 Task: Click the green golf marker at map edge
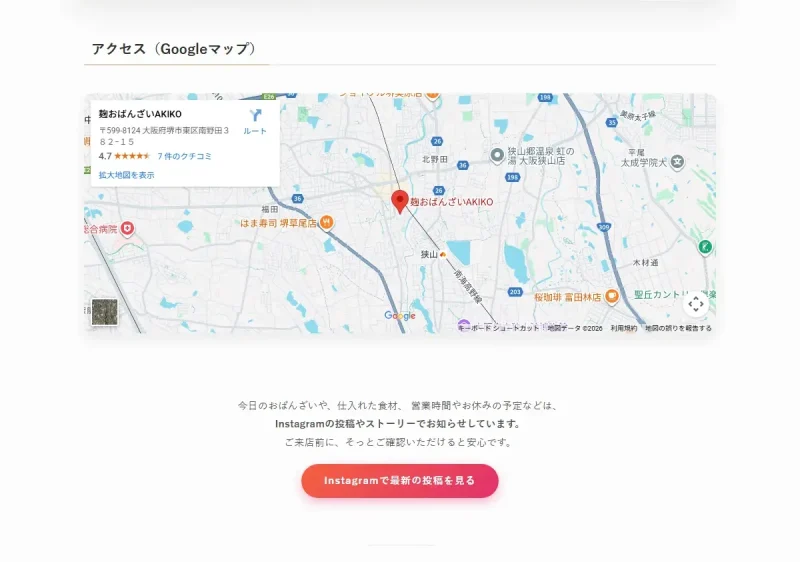point(705,247)
